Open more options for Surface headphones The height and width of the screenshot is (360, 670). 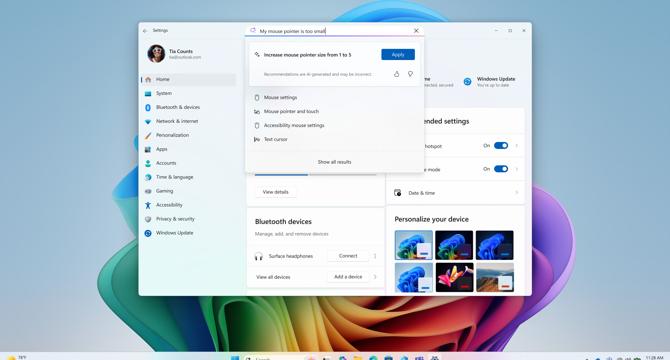(x=375, y=256)
